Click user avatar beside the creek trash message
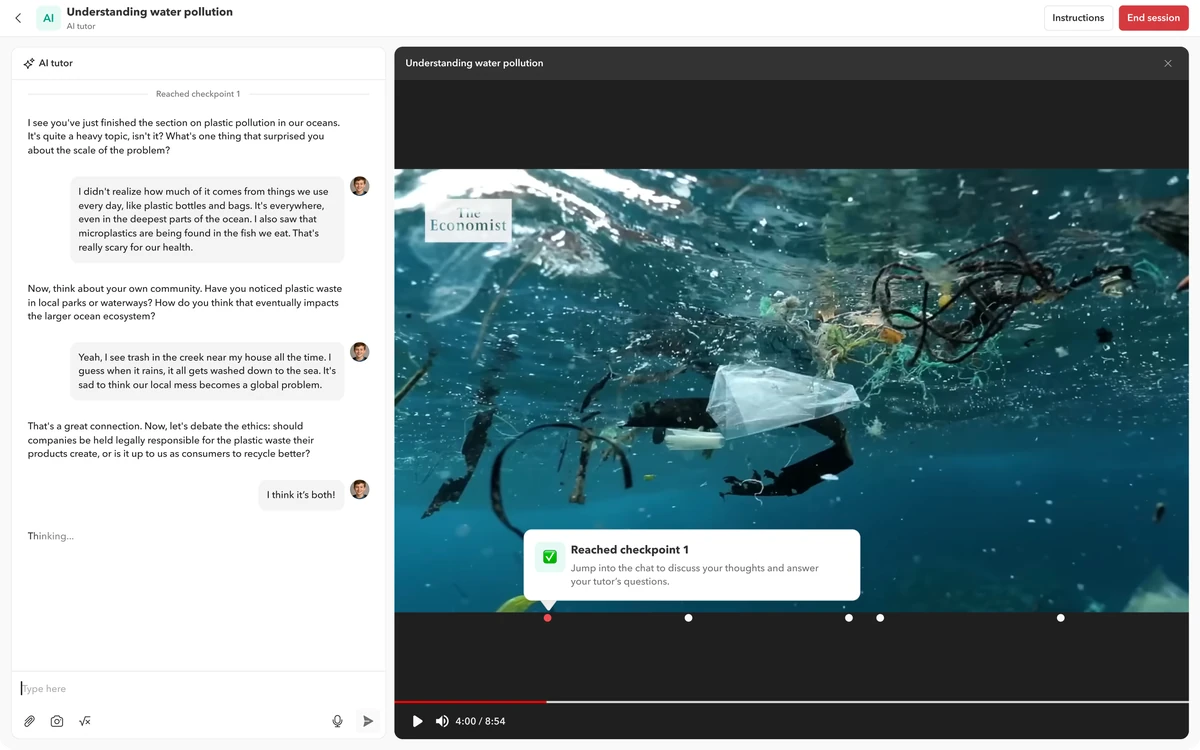Viewport: 1200px width, 750px height. pos(360,352)
